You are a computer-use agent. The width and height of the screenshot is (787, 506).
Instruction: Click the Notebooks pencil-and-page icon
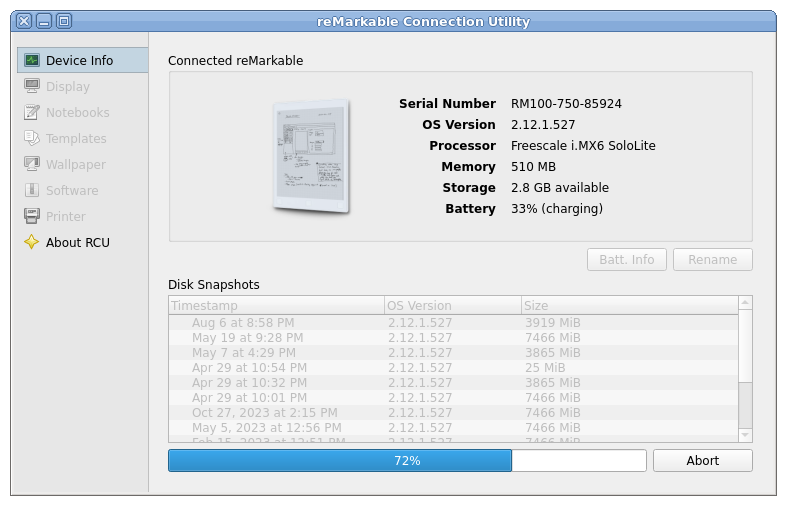[32, 112]
